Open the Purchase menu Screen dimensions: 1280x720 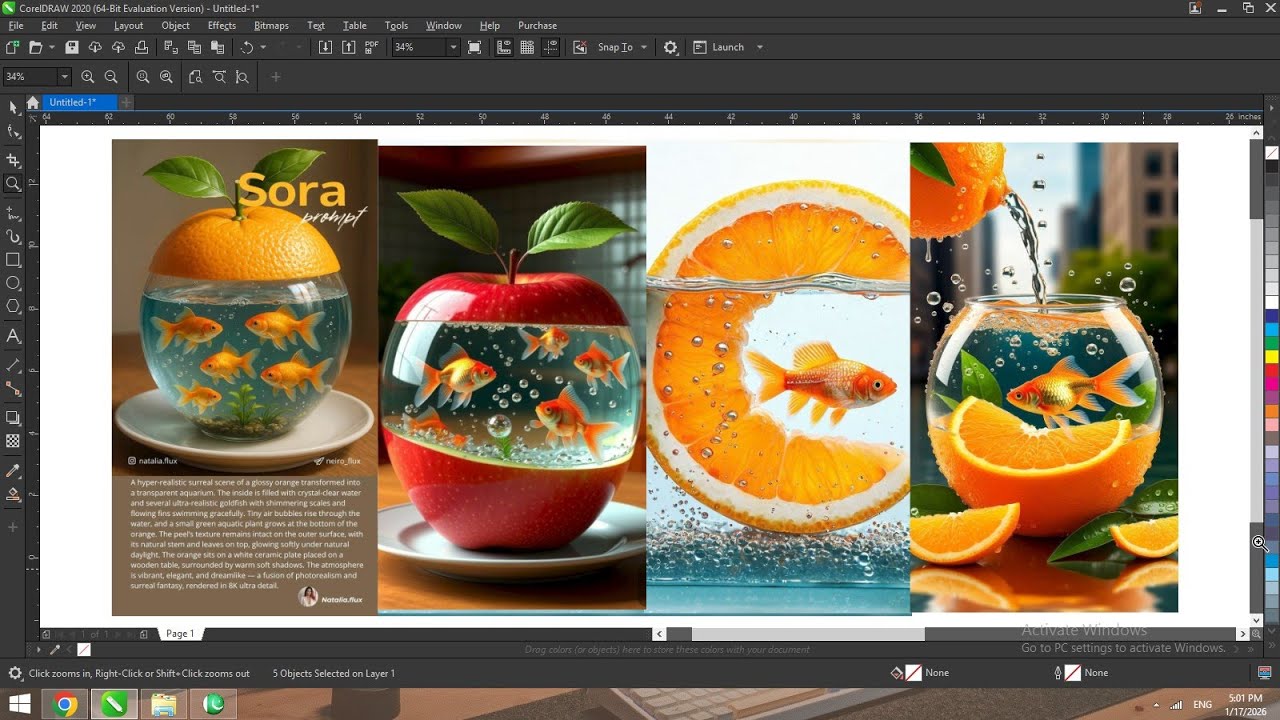(x=537, y=25)
